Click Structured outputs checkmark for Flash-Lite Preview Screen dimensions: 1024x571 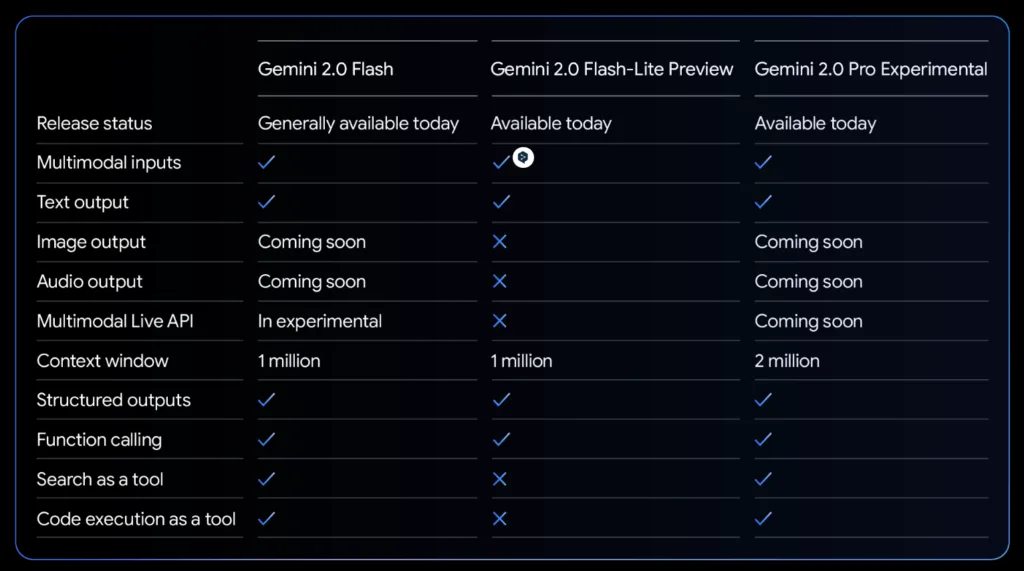click(502, 400)
